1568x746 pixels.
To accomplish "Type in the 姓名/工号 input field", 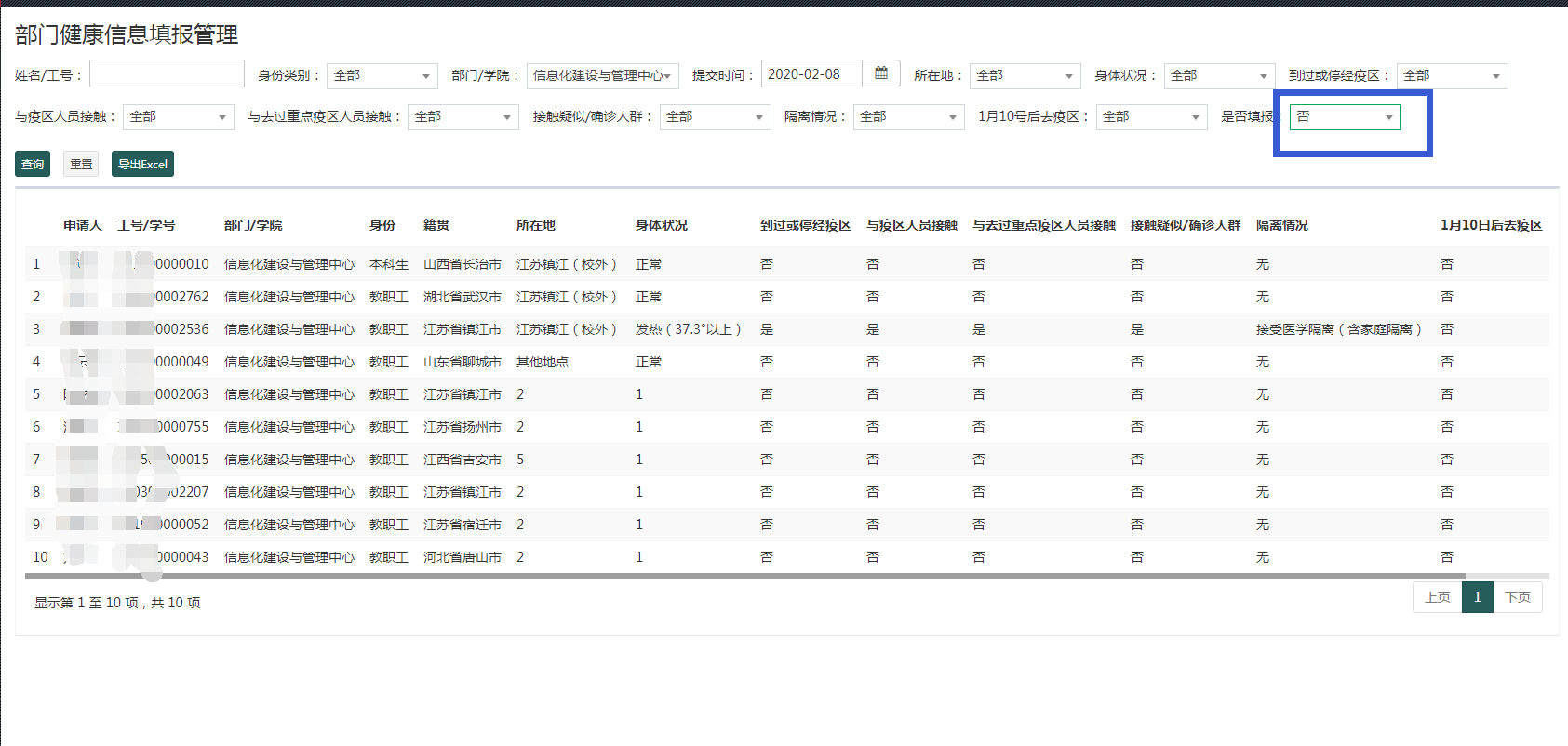I will click(x=167, y=74).
